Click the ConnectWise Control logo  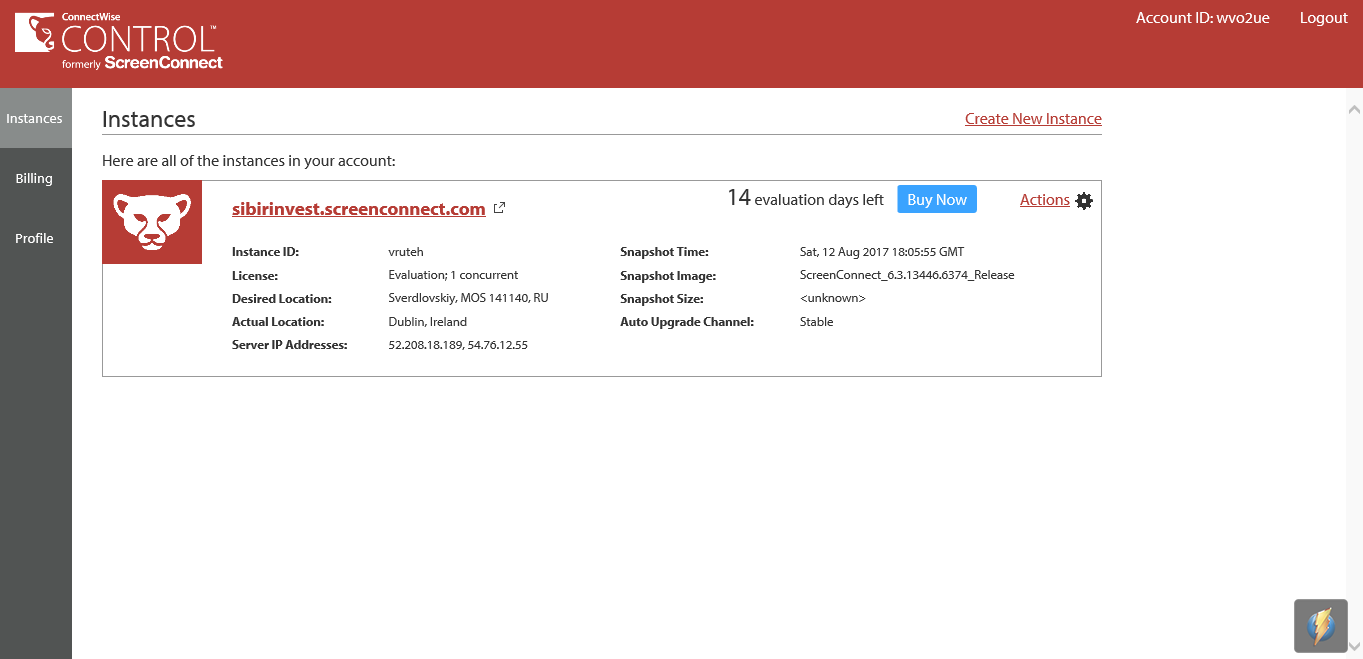coord(118,42)
